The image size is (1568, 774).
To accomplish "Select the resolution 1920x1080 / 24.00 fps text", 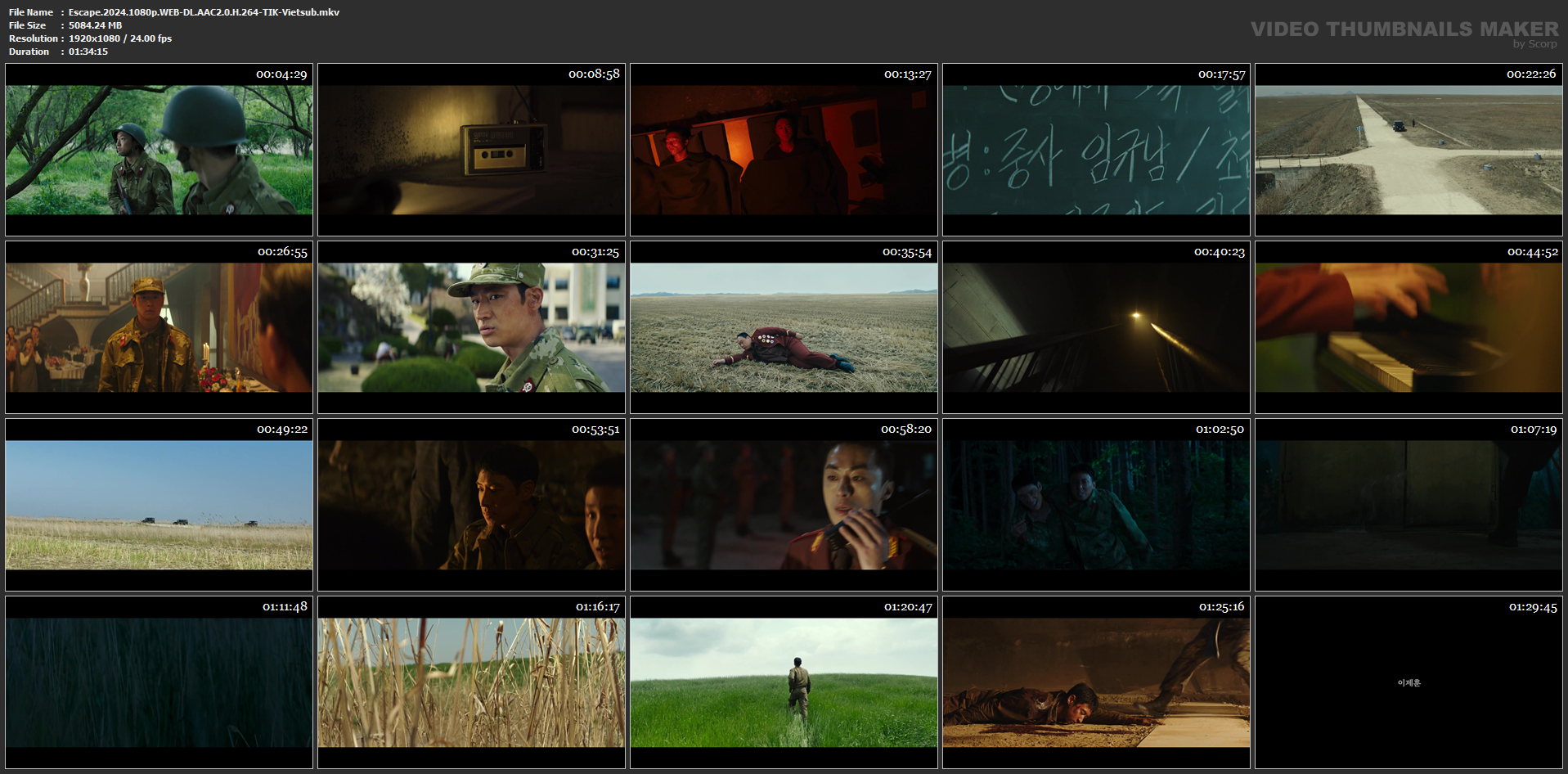I will [x=119, y=38].
